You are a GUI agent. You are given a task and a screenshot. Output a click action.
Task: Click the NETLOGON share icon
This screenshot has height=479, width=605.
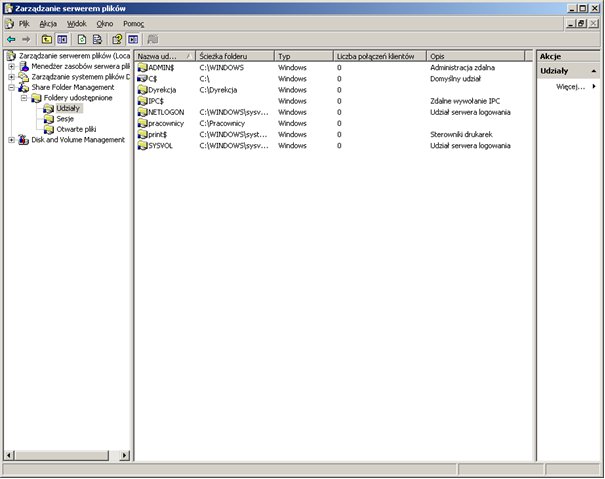click(x=143, y=112)
